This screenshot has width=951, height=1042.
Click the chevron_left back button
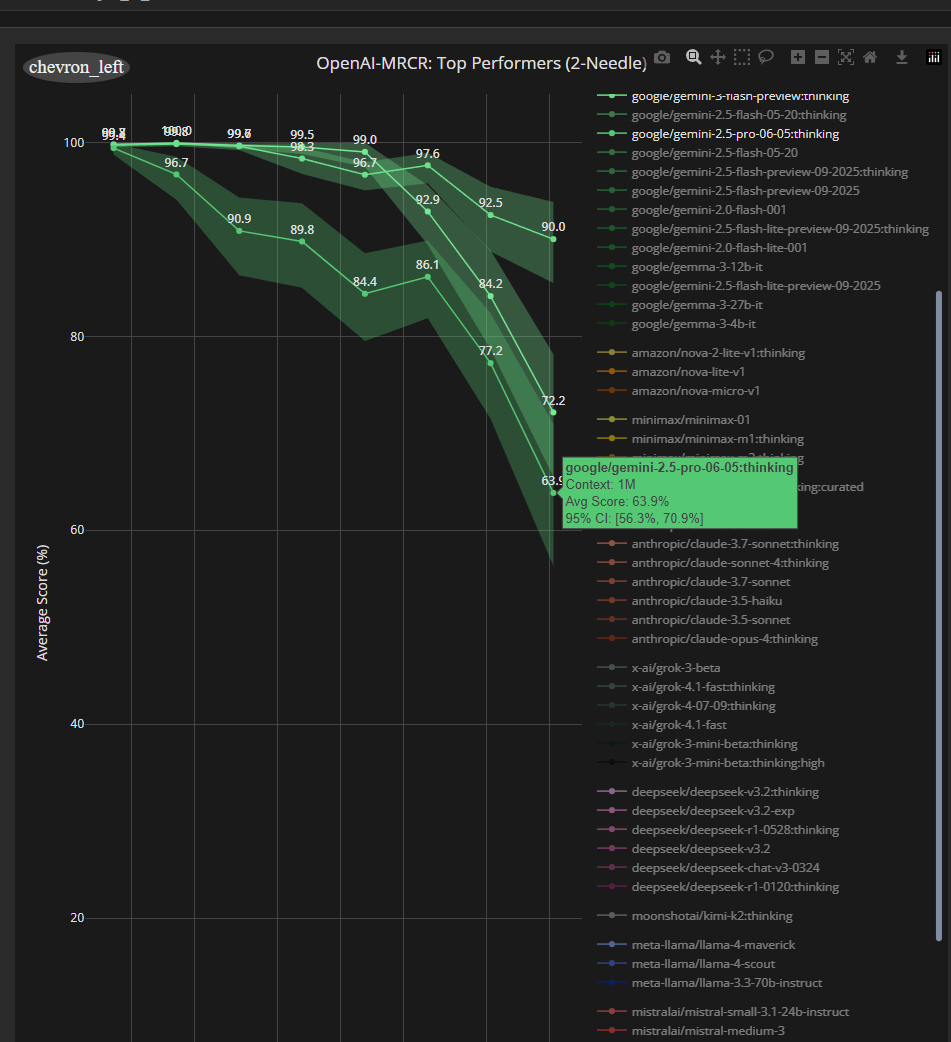click(x=76, y=67)
